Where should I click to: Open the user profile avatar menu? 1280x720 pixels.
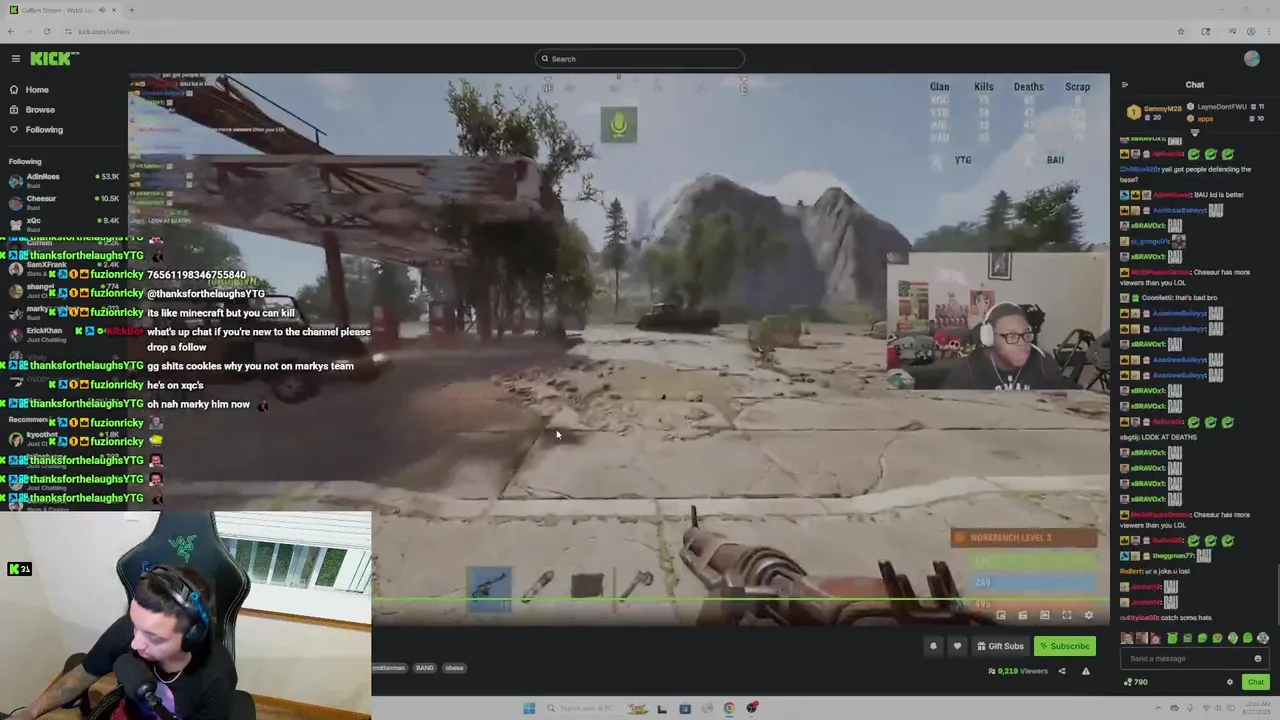click(x=1251, y=59)
